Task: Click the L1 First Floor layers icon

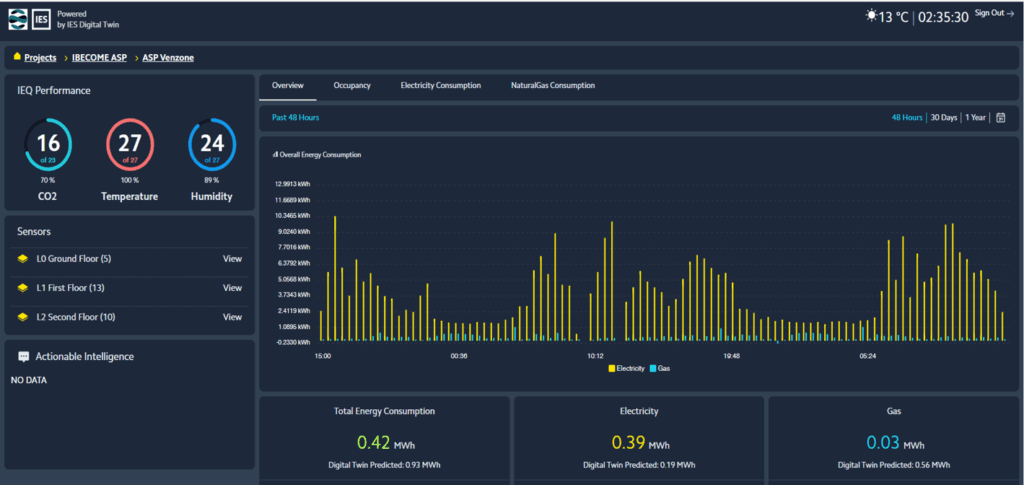Action: pos(22,288)
